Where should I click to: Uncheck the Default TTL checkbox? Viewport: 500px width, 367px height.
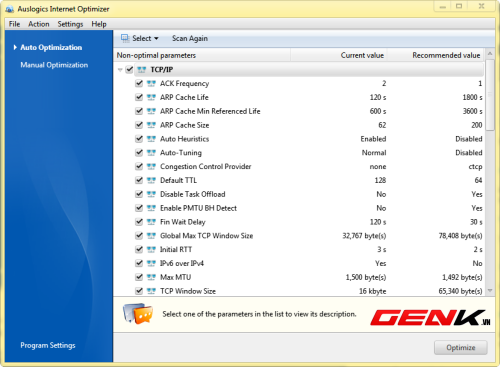tap(139, 180)
